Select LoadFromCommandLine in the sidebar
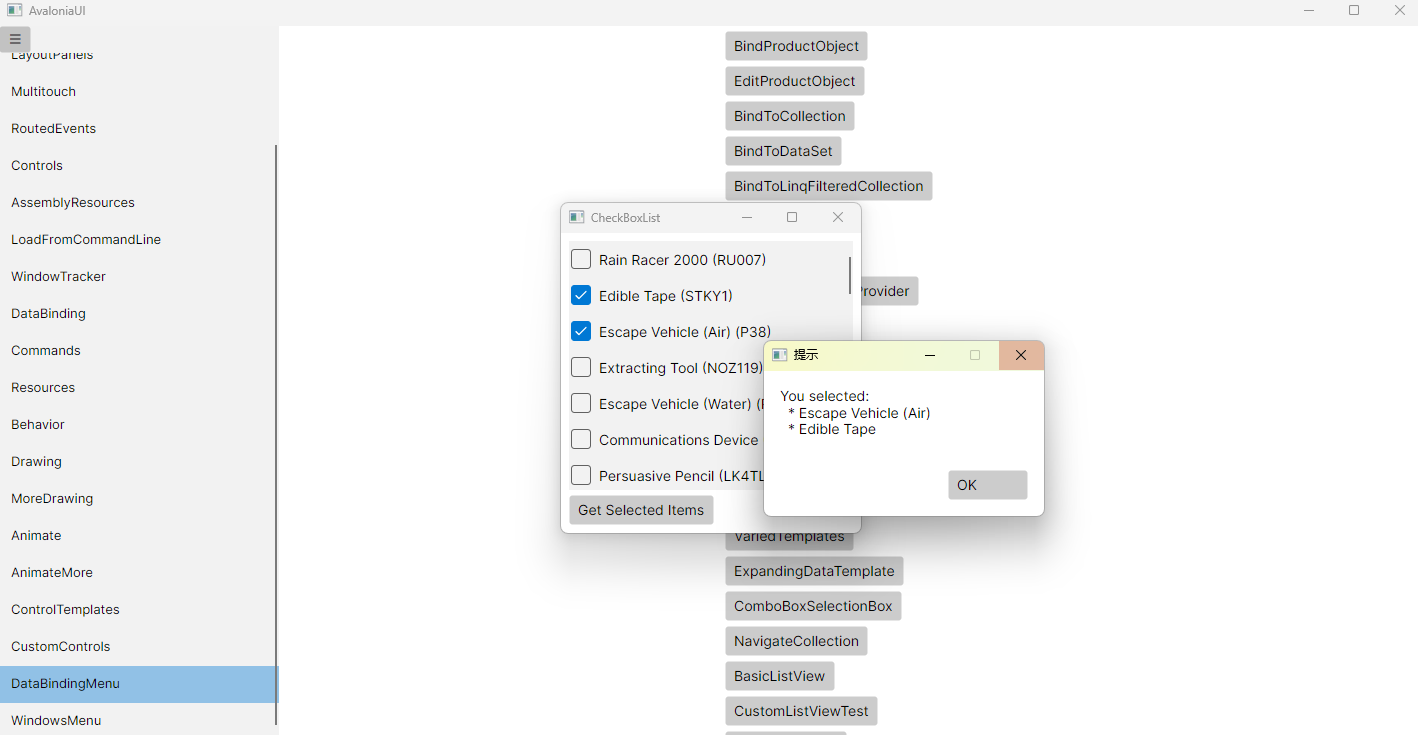The height and width of the screenshot is (735, 1418). 137,239
